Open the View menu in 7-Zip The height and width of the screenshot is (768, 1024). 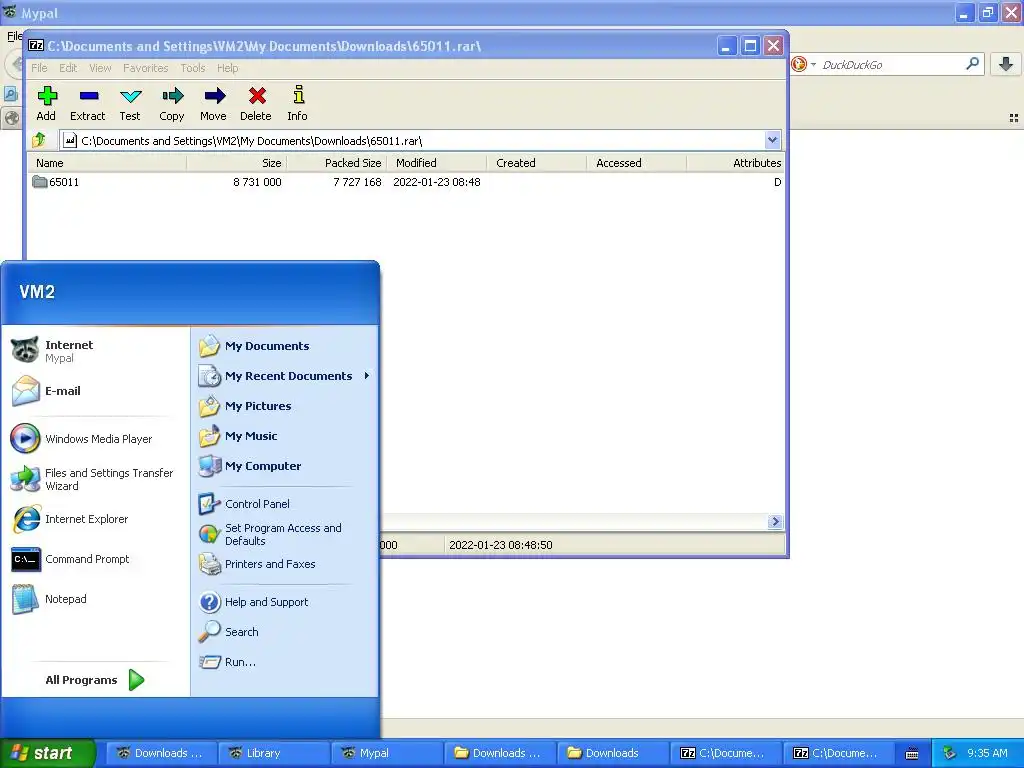click(x=100, y=68)
